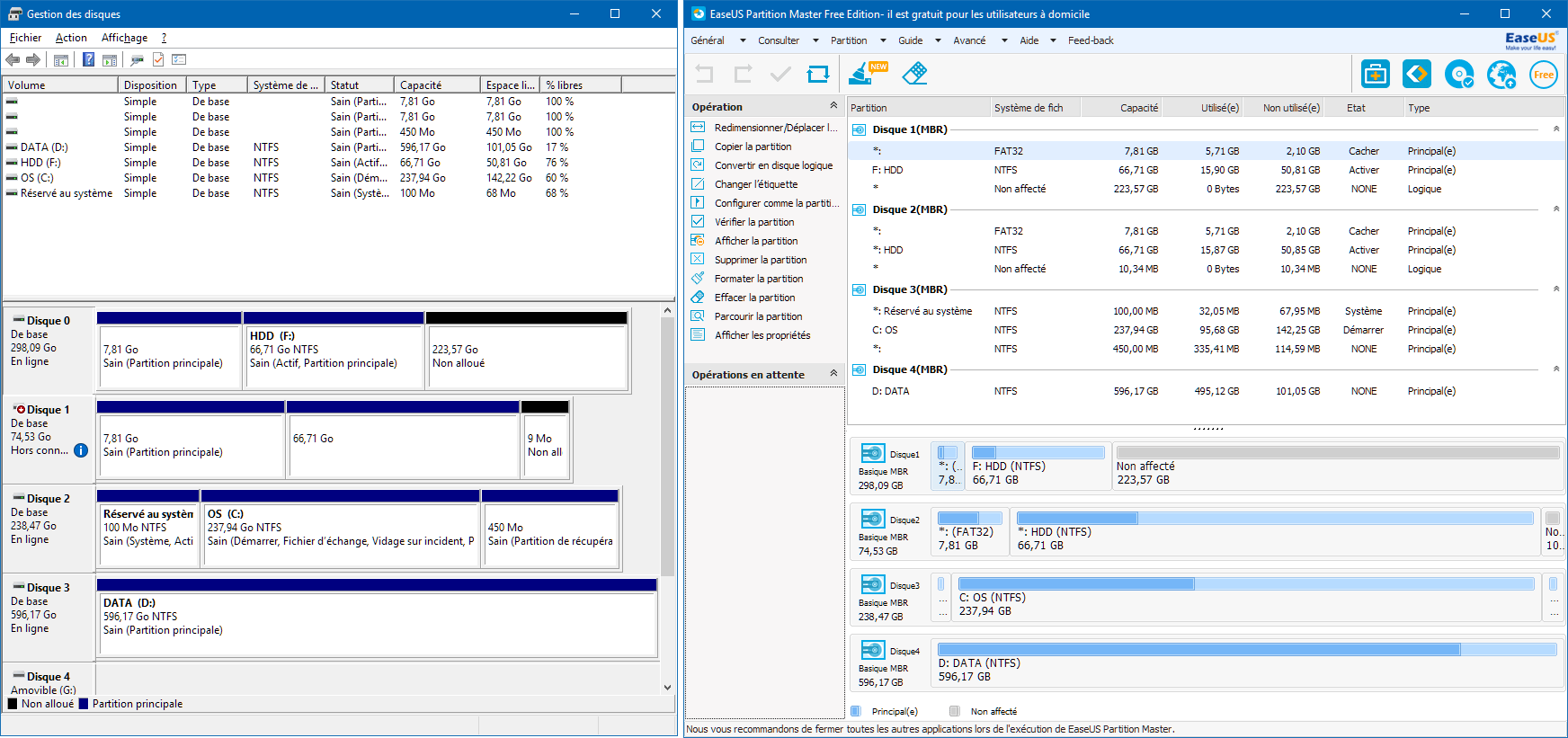Click the drive-with-magnifier icon in Gestion des disques toolbar

pyautogui.click(x=137, y=60)
